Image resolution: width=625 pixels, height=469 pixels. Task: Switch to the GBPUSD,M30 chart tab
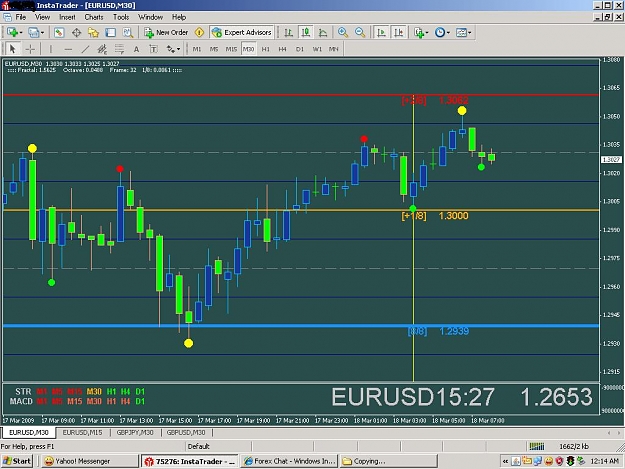coord(186,432)
